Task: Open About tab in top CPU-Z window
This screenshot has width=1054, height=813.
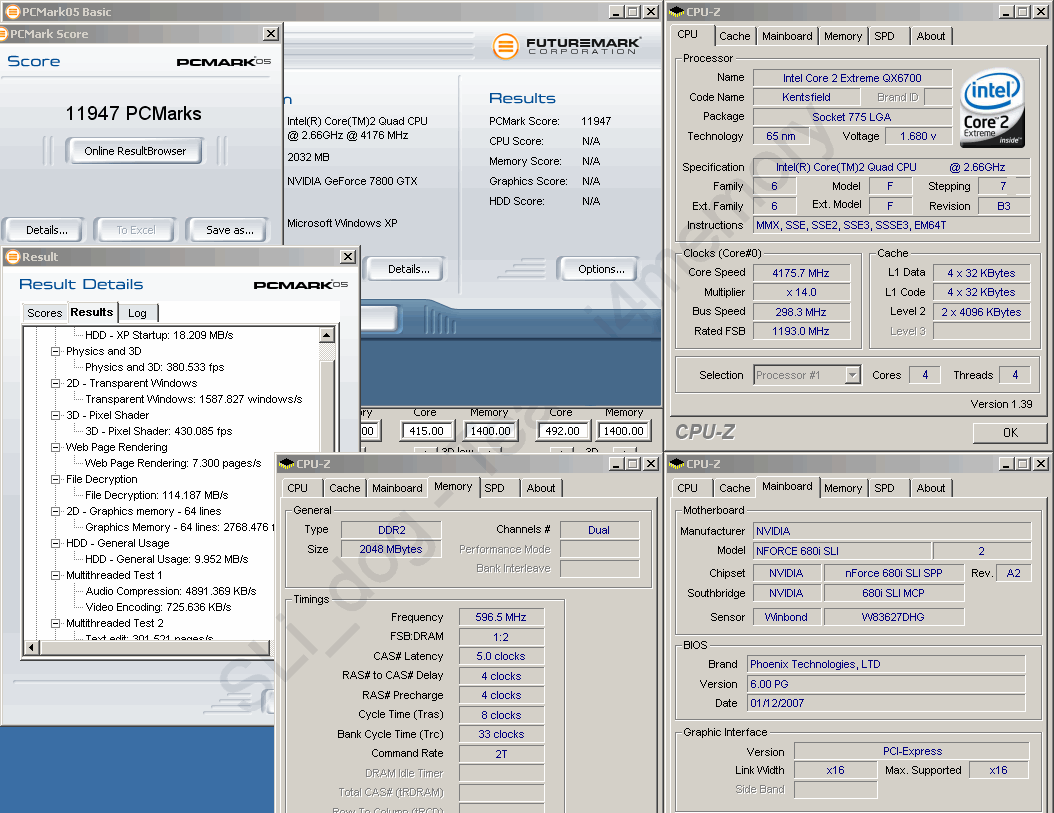Action: click(x=930, y=36)
